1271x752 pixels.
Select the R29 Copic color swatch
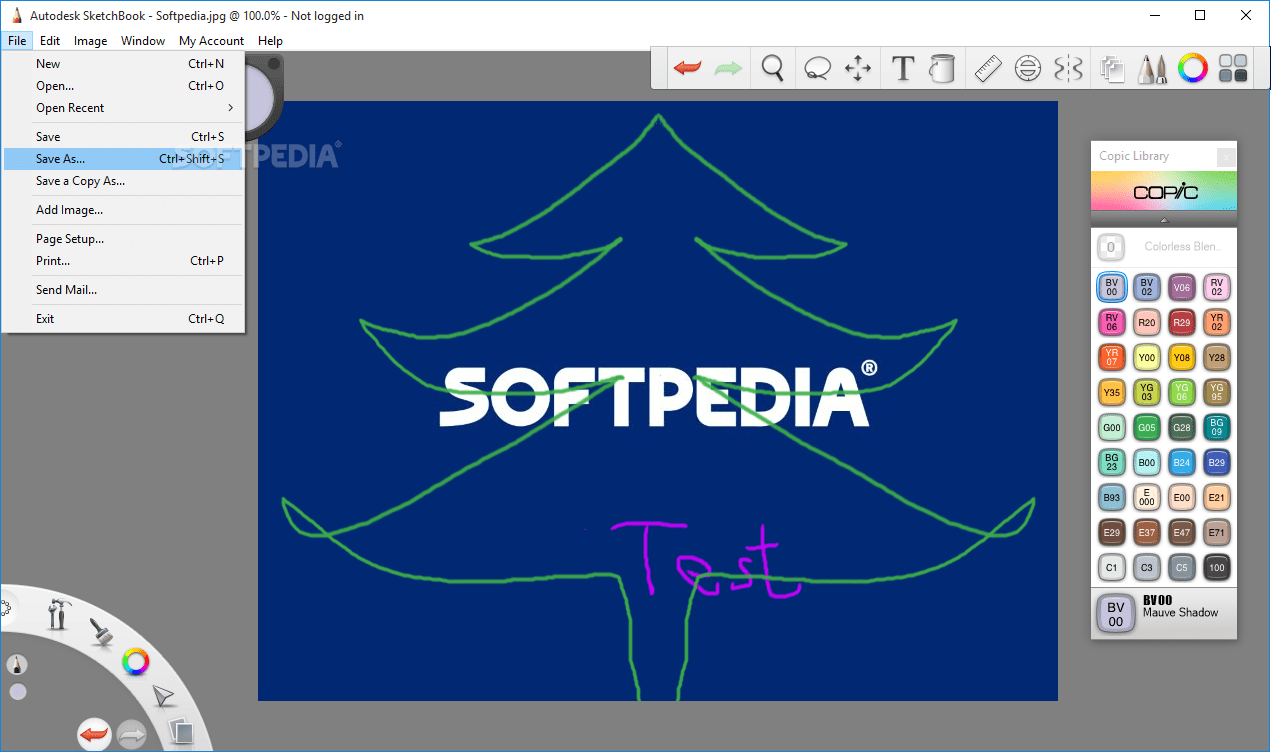pyautogui.click(x=1181, y=322)
